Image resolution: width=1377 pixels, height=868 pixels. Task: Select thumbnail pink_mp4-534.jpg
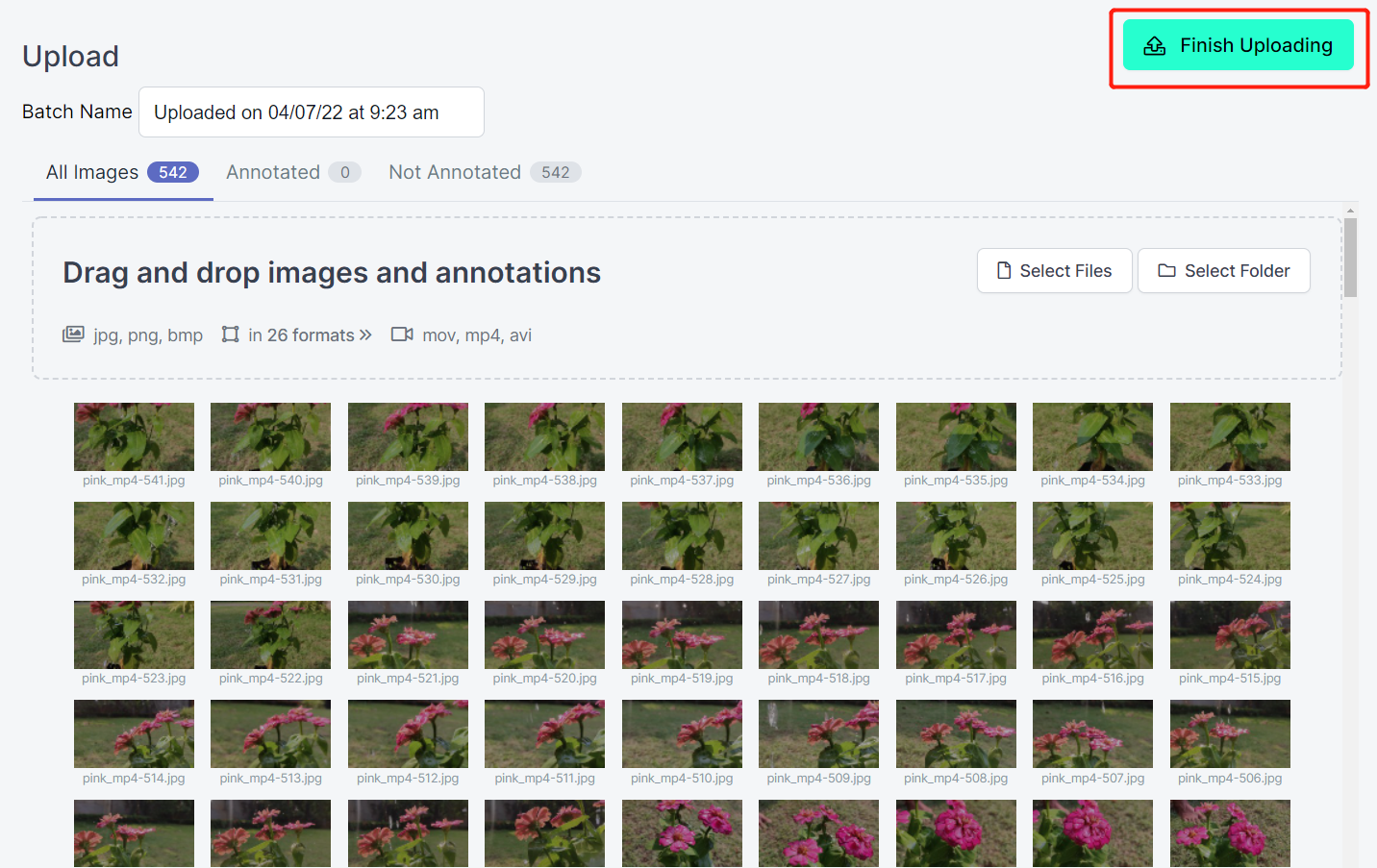1093,437
